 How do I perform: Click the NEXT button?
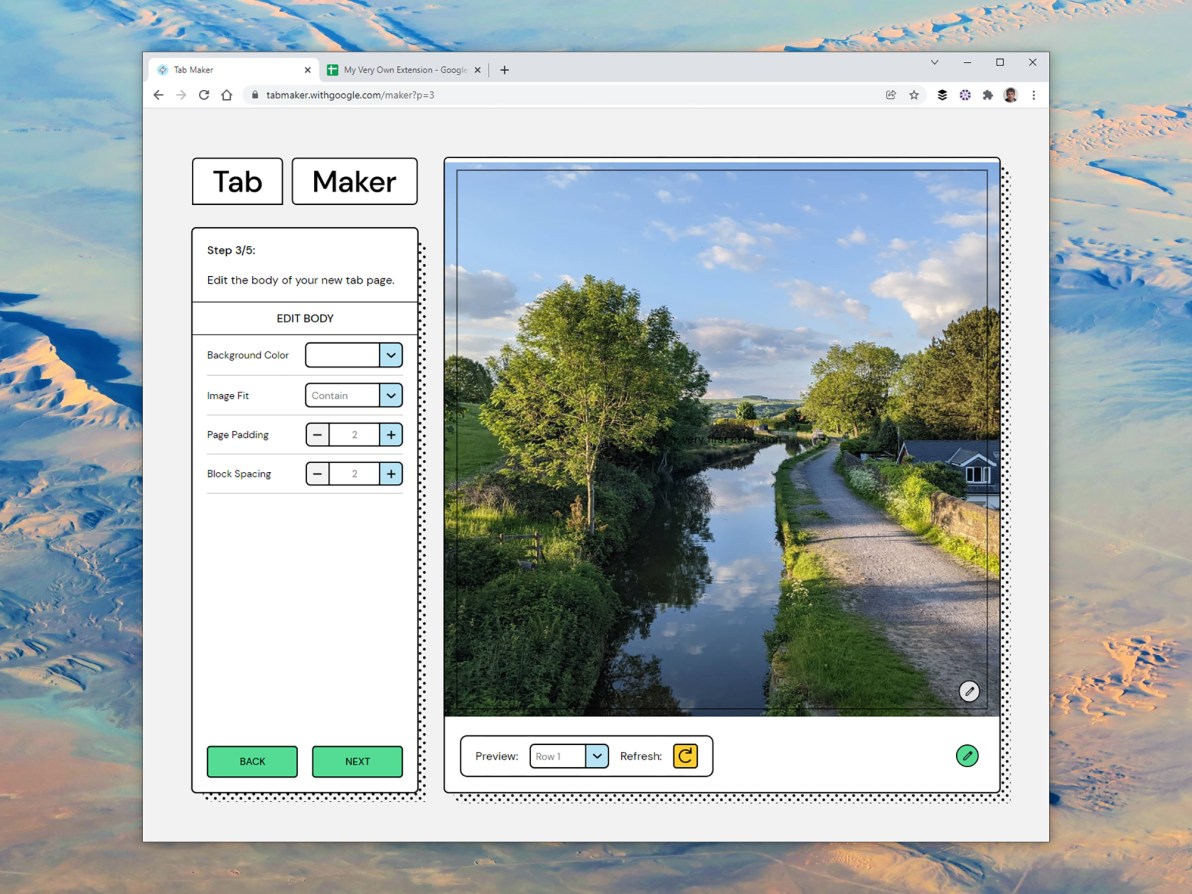point(357,761)
